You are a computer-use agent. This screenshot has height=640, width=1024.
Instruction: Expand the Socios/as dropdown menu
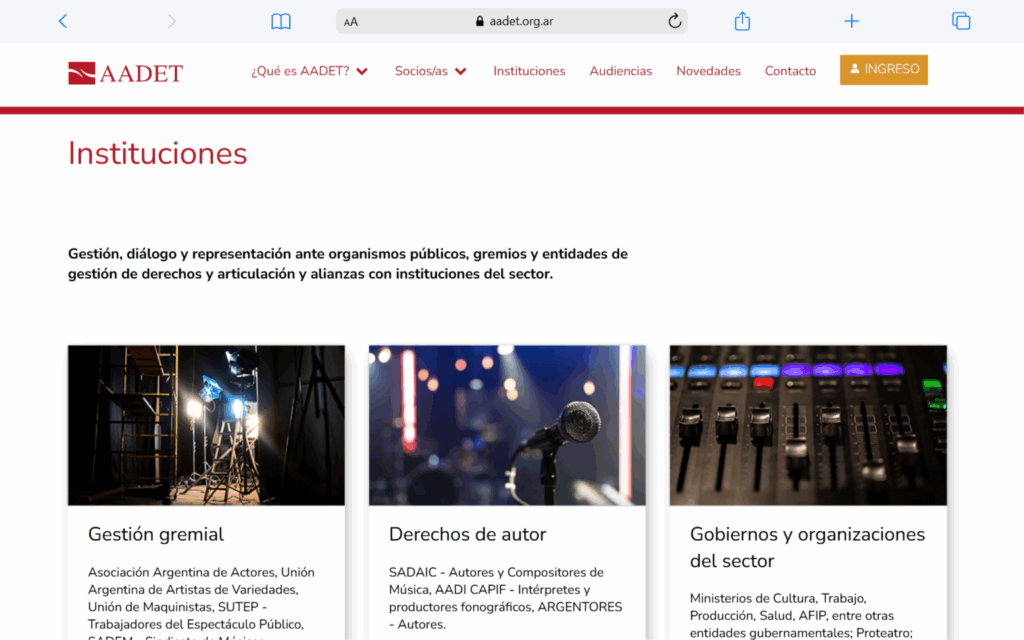tap(430, 71)
